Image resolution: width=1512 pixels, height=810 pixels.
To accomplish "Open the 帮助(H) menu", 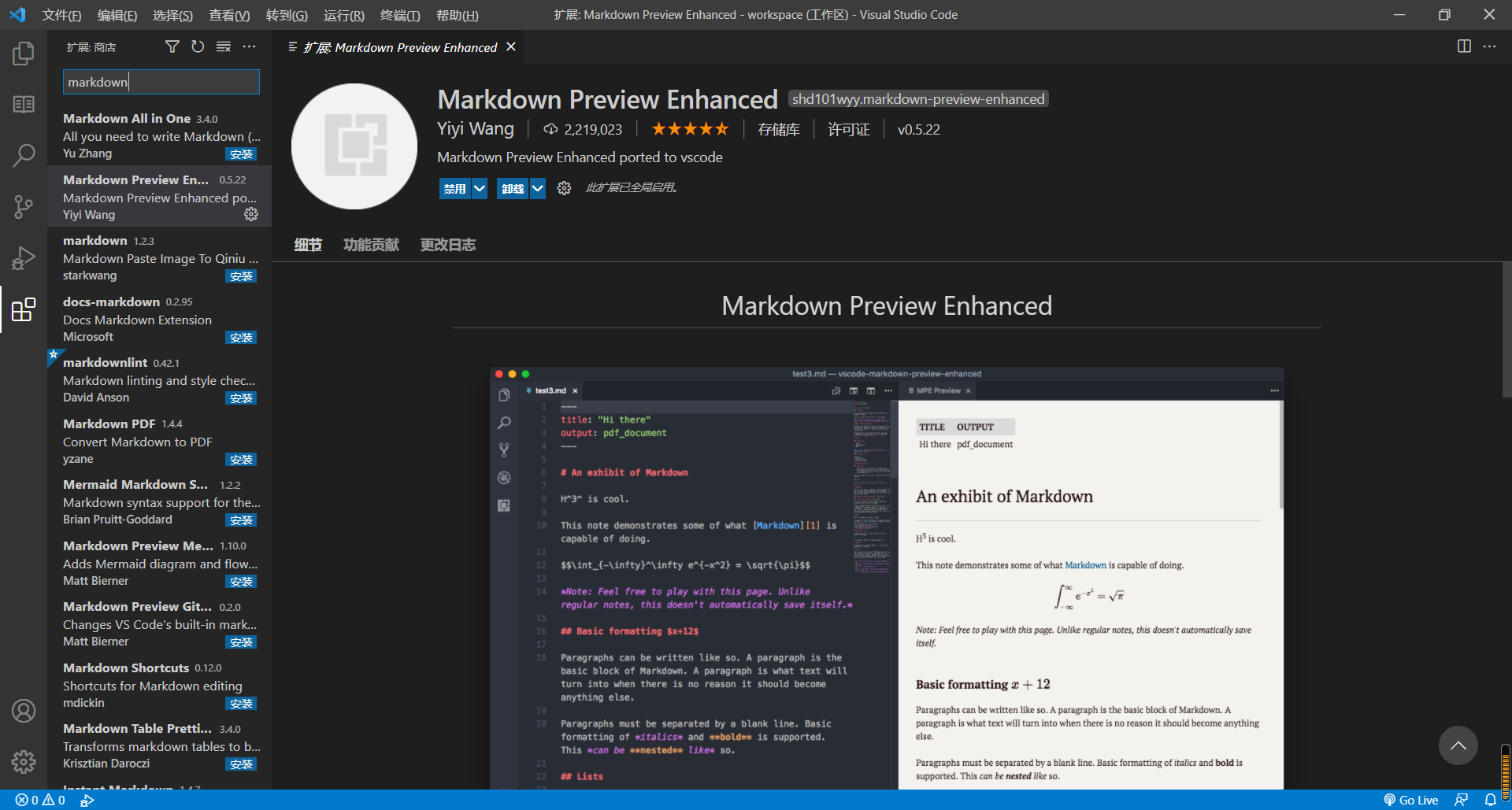I will click(457, 15).
